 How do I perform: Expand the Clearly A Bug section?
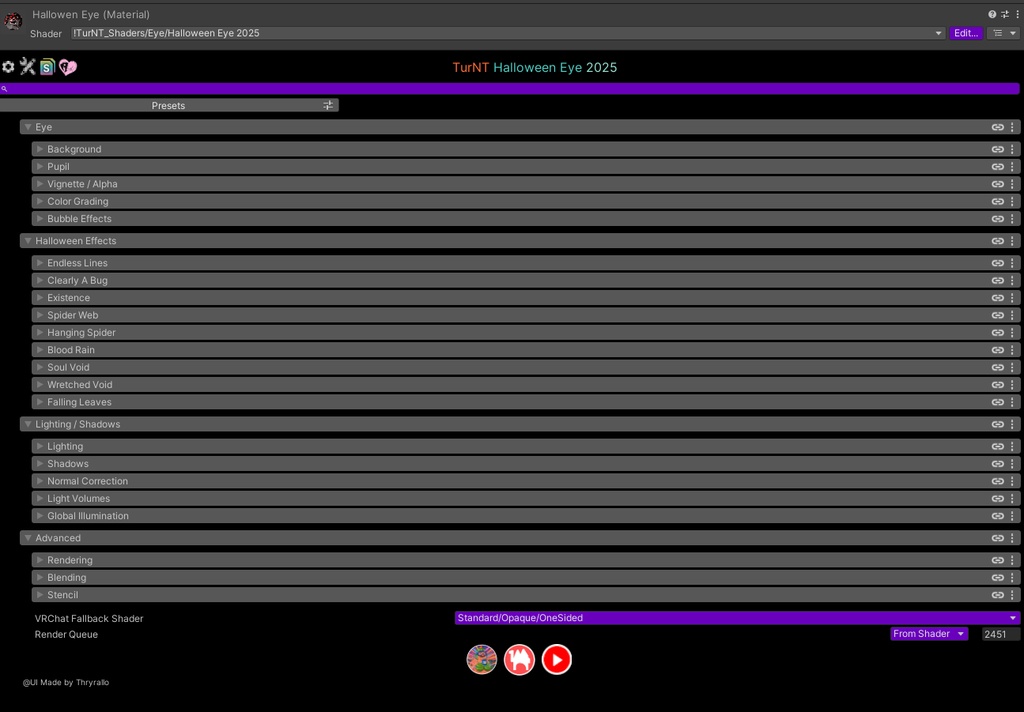coord(40,280)
